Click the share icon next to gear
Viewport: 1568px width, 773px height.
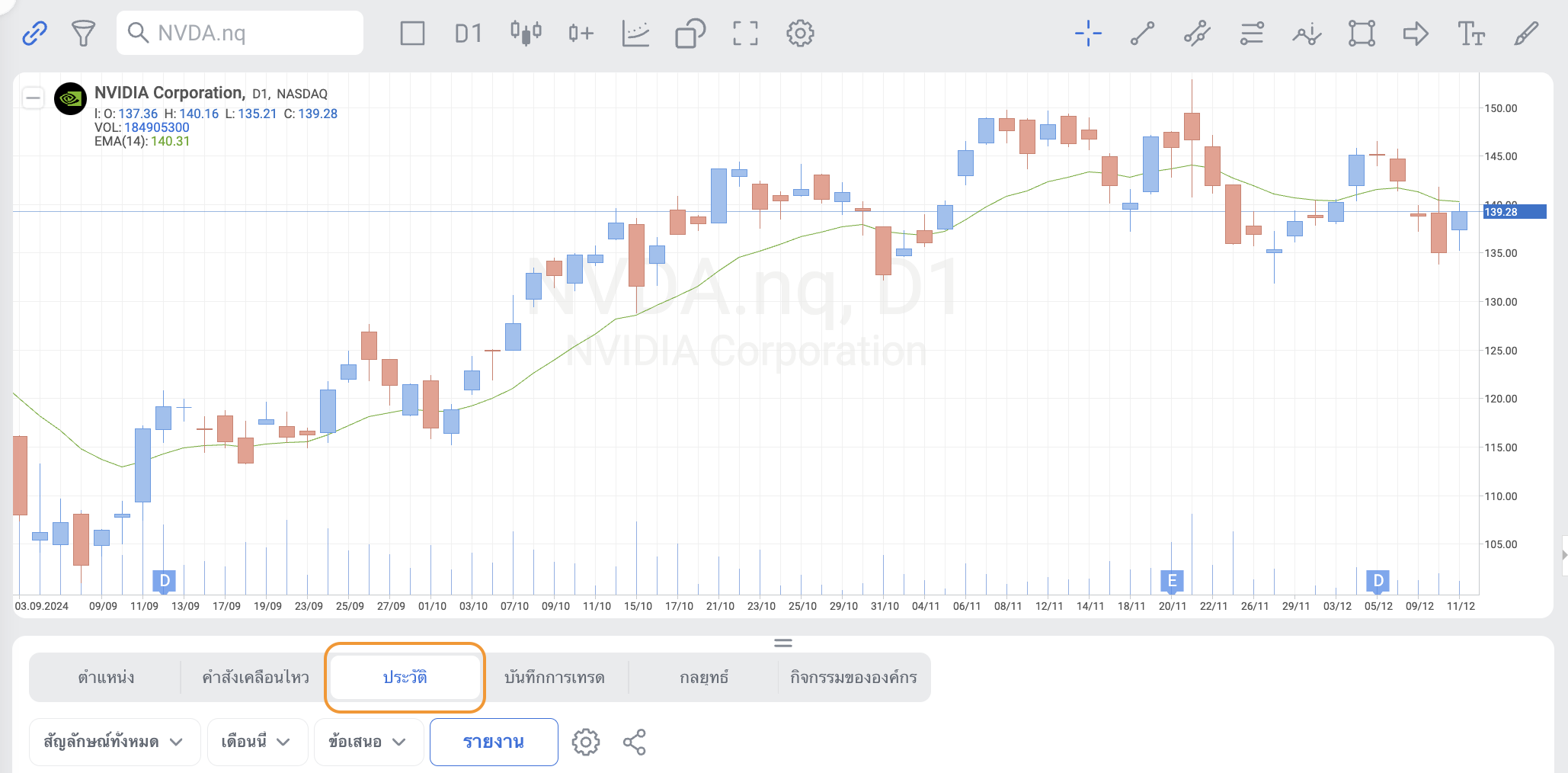634,742
